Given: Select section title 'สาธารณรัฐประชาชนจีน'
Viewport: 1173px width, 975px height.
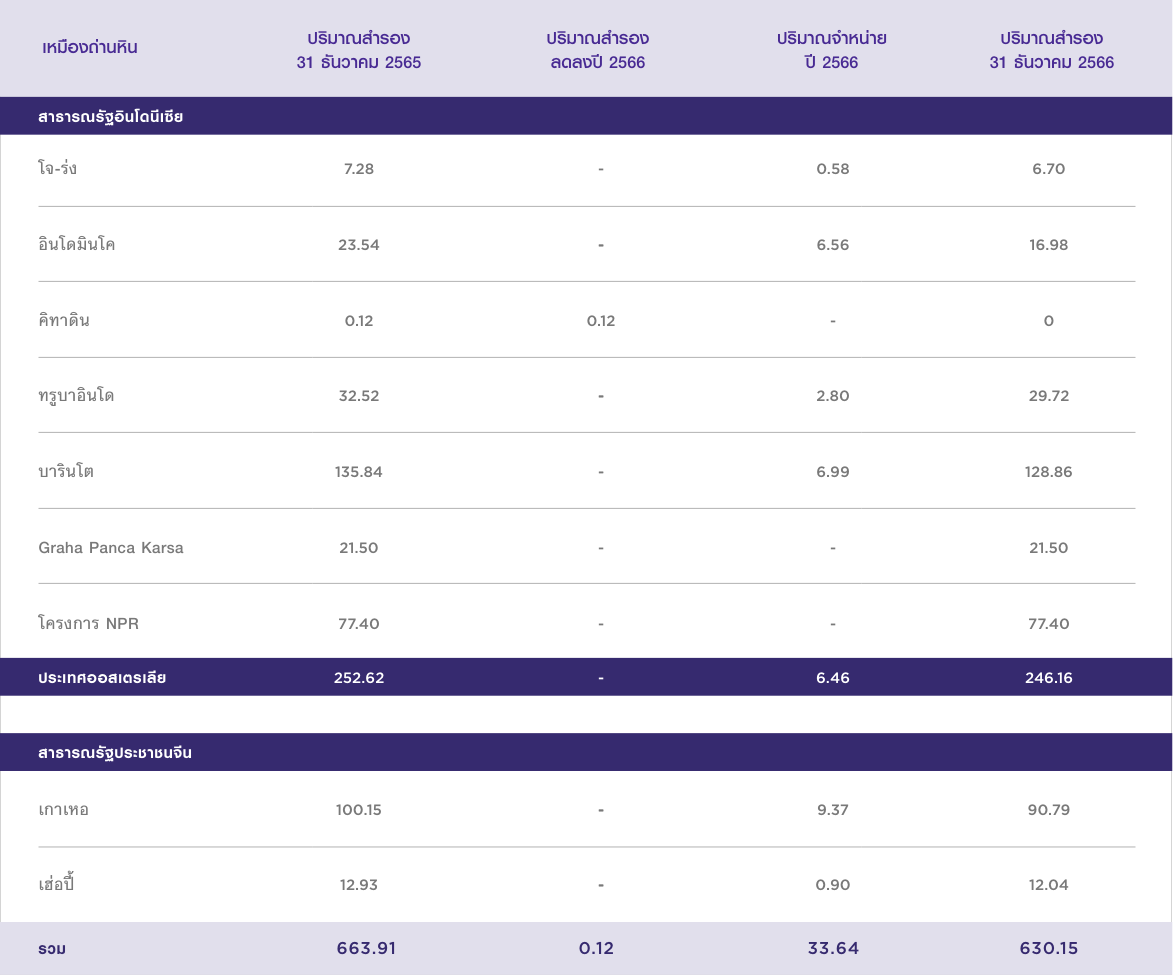Looking at the screenshot, I should [115, 753].
